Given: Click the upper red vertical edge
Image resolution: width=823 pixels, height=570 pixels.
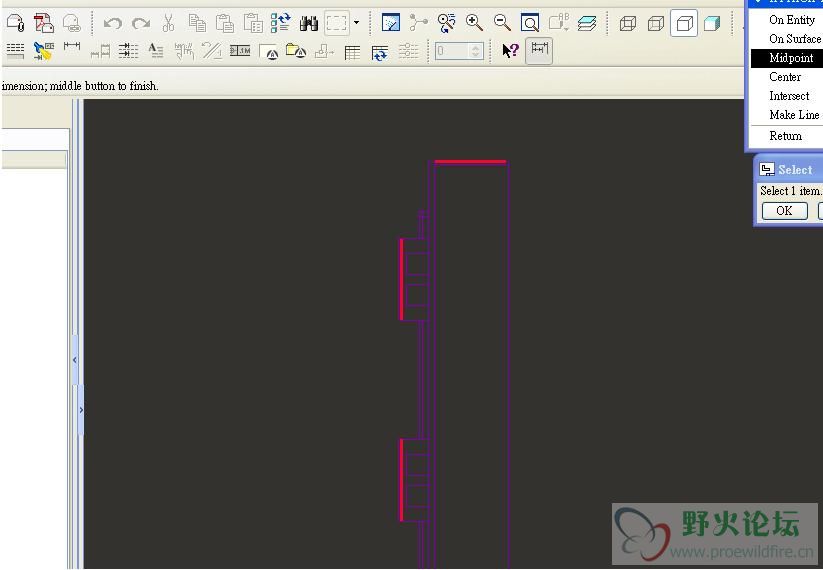Looking at the screenshot, I should click(402, 279).
